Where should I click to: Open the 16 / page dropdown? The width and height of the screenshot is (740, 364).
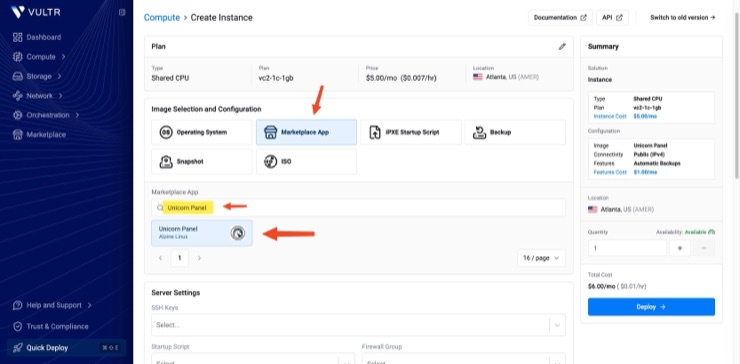pyautogui.click(x=541, y=258)
